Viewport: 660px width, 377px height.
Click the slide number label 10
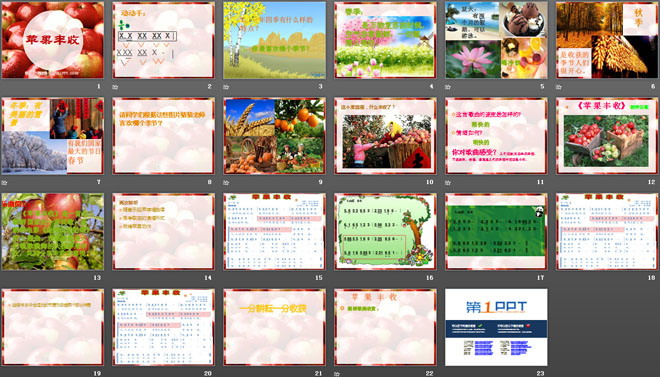coord(429,182)
